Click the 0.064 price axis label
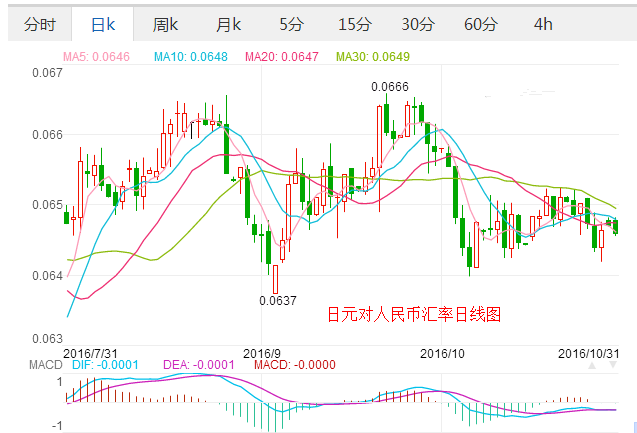Screen dimensions: 637x433 click(x=48, y=275)
